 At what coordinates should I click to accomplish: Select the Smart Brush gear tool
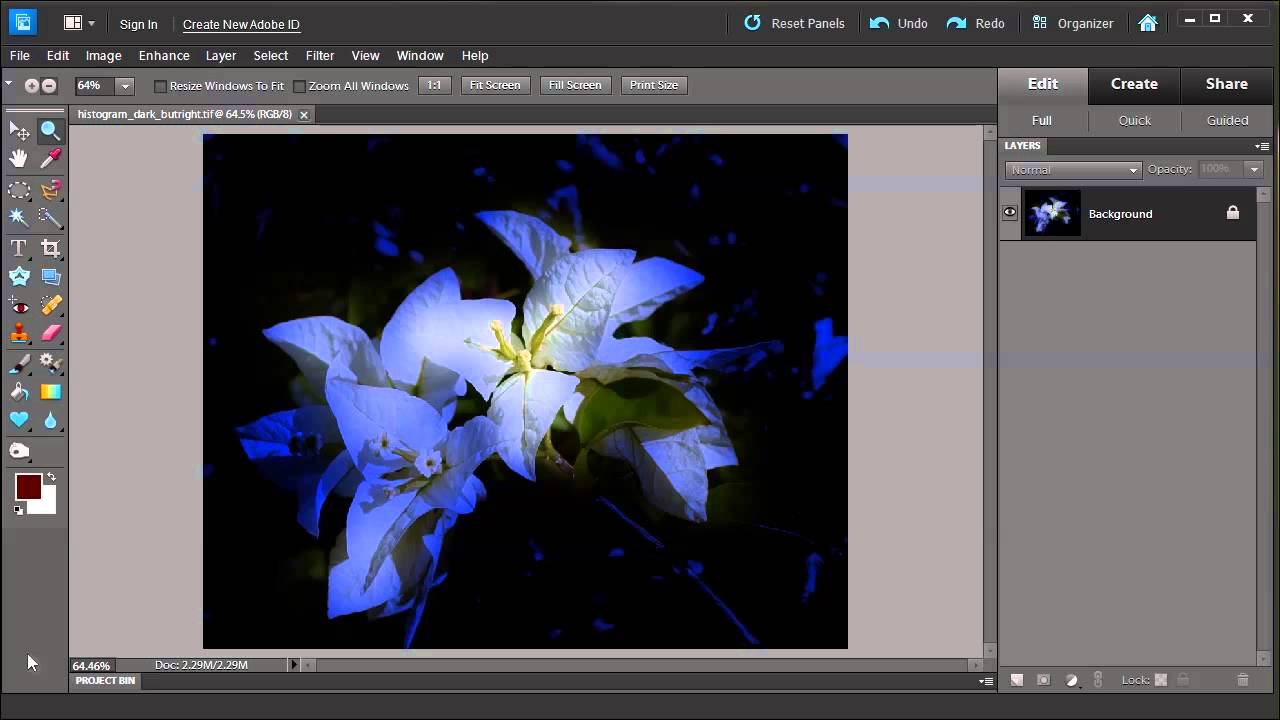(x=50, y=363)
